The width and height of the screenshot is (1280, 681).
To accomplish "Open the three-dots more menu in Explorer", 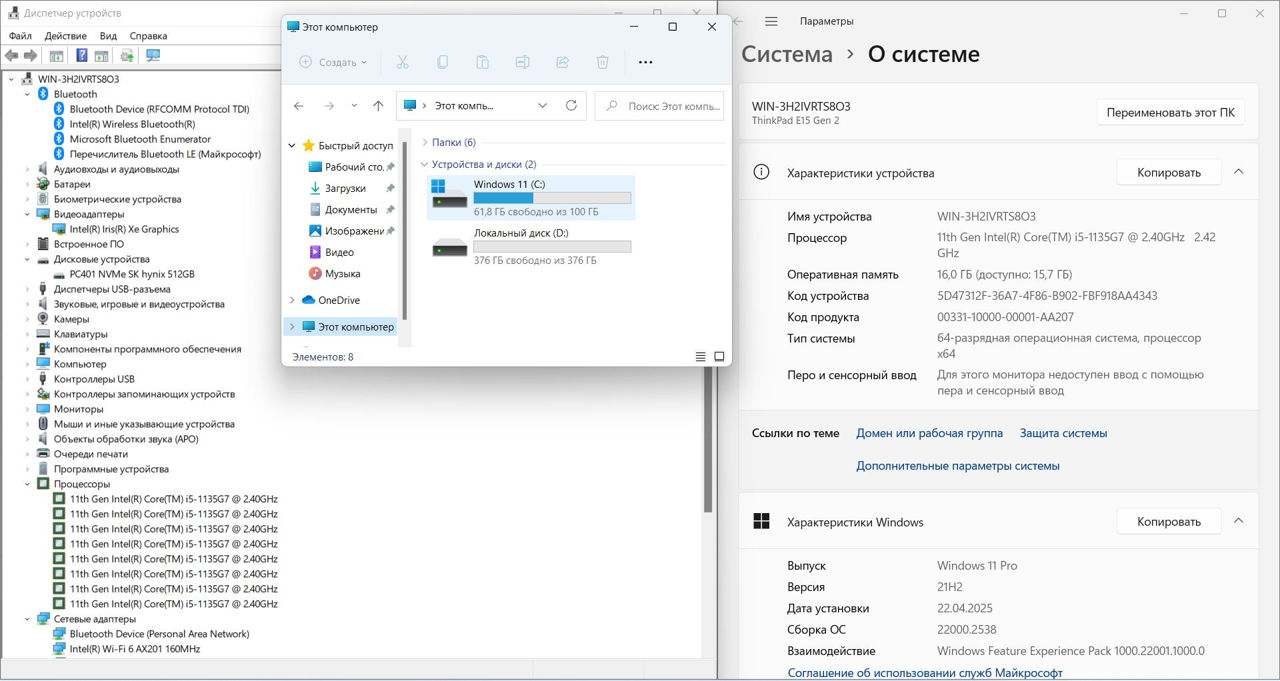I will tap(645, 62).
